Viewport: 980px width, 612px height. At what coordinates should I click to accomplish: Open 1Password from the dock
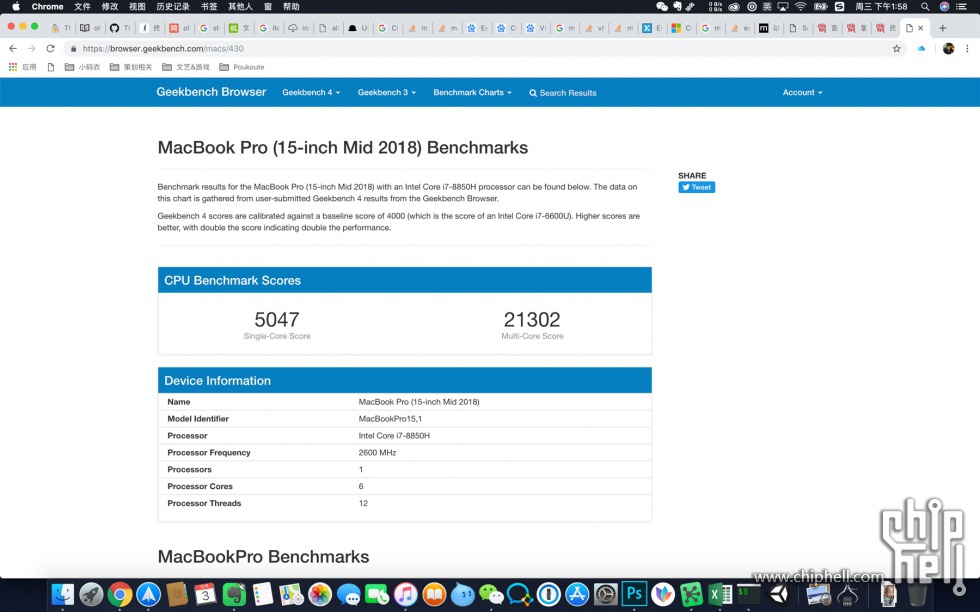tap(549, 594)
